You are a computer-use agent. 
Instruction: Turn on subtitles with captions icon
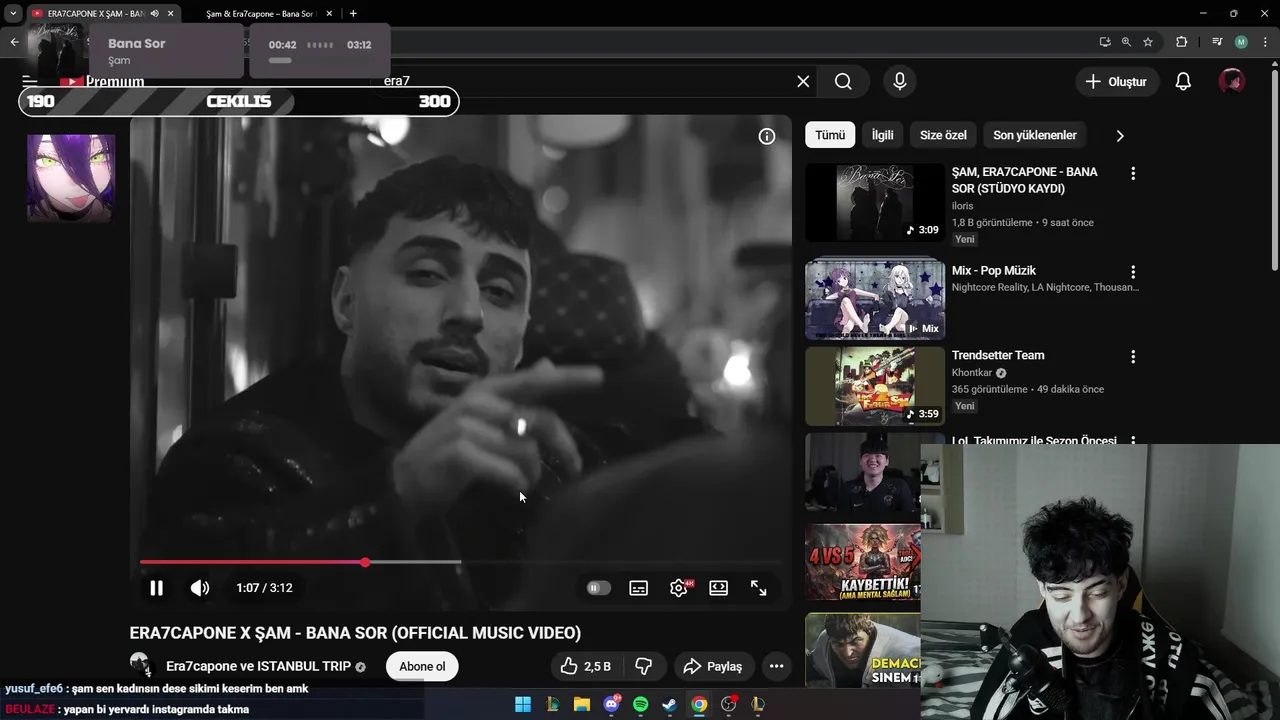pyautogui.click(x=638, y=588)
